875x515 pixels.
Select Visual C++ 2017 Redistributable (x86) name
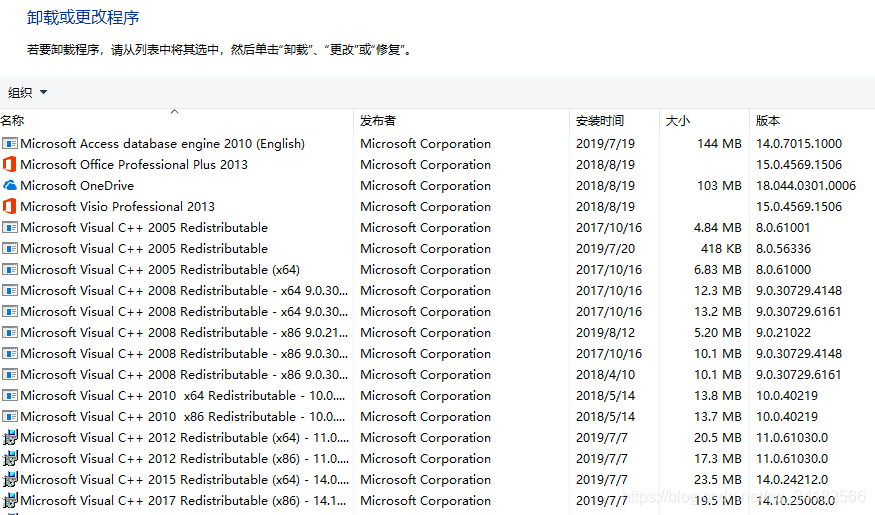183,500
